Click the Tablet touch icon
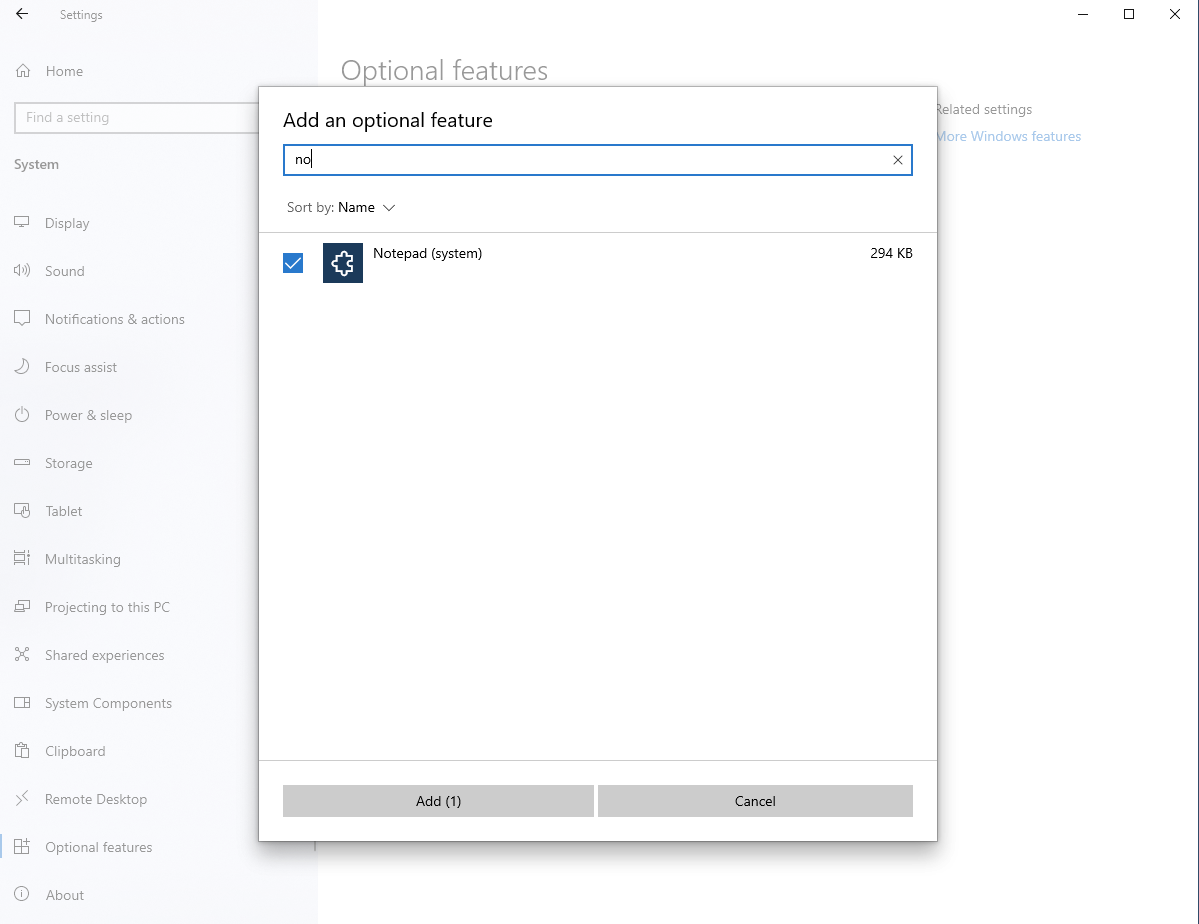Image resolution: width=1199 pixels, height=924 pixels. [22, 510]
